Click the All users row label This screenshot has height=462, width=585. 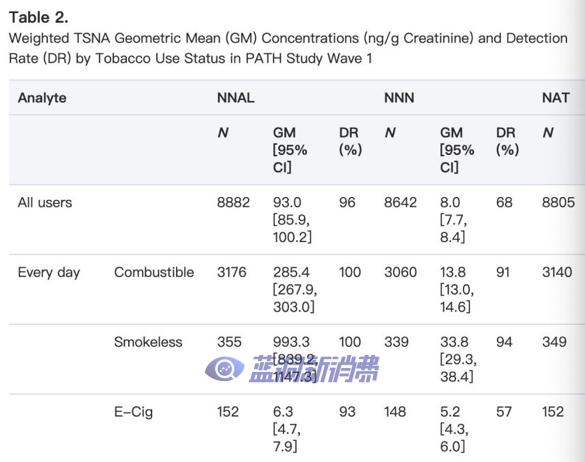click(45, 203)
